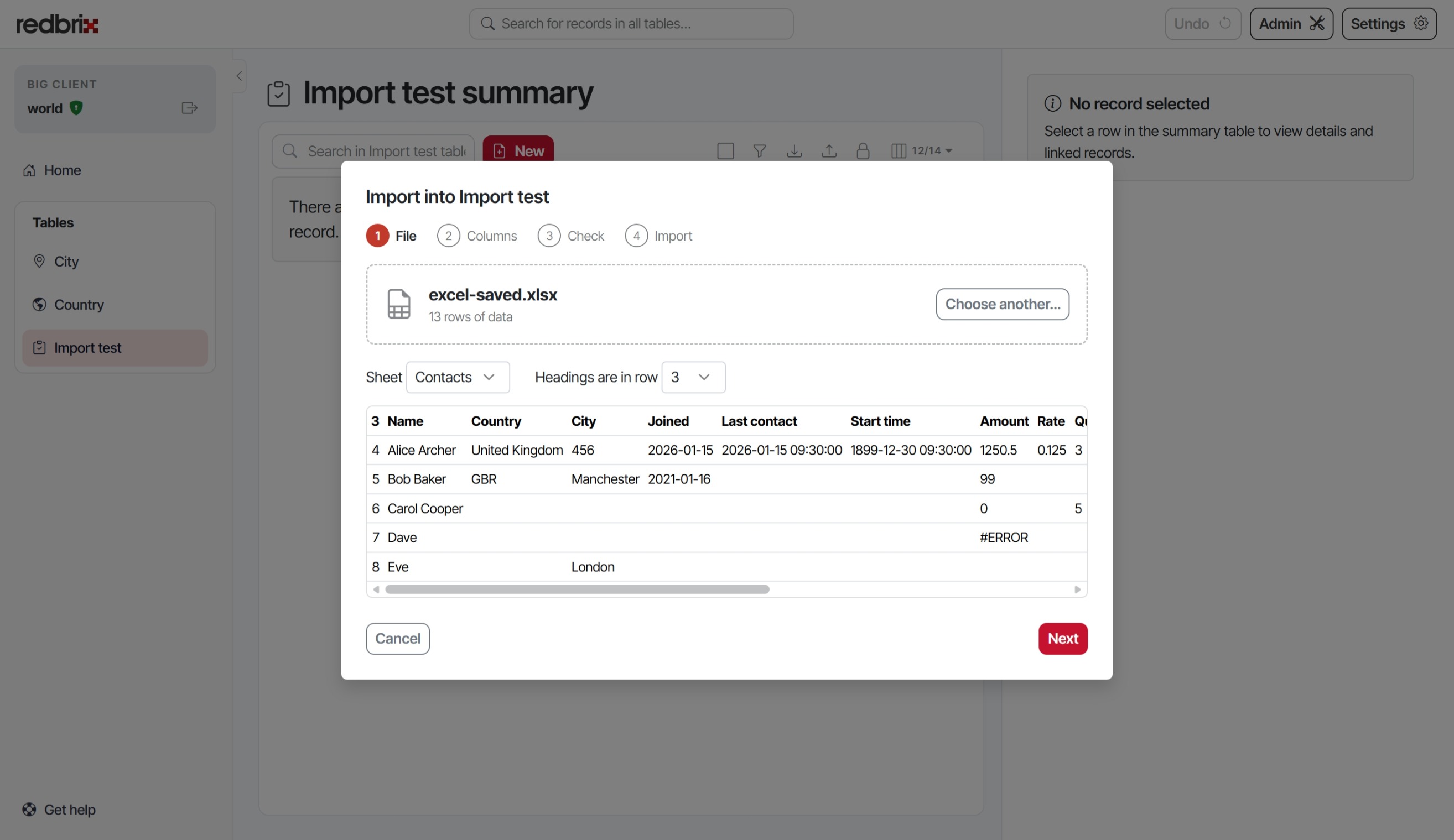The height and width of the screenshot is (840, 1454).
Task: Click the New record button
Action: [x=518, y=149]
